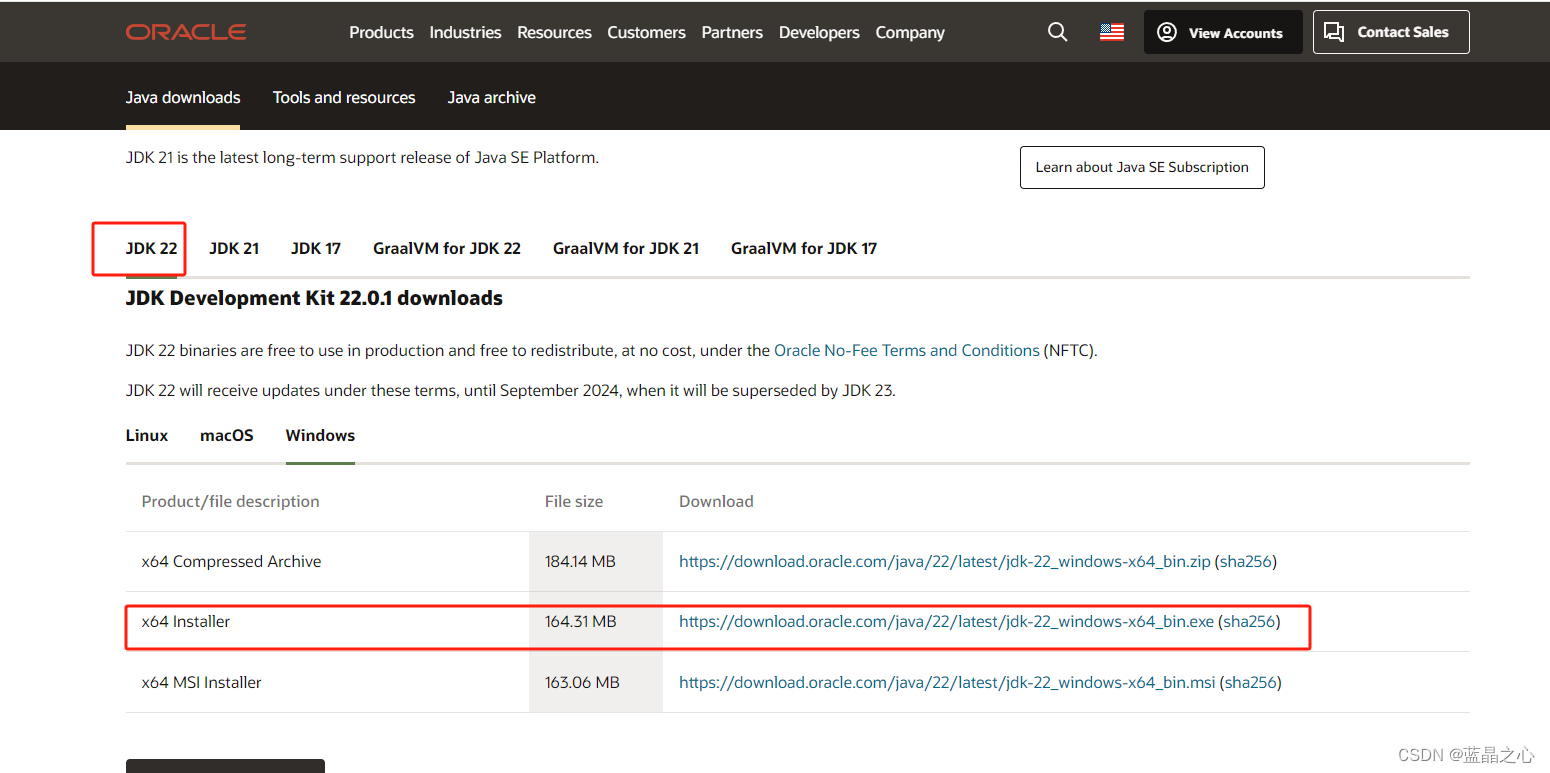
Task: Click the File size column header
Action: [574, 501]
